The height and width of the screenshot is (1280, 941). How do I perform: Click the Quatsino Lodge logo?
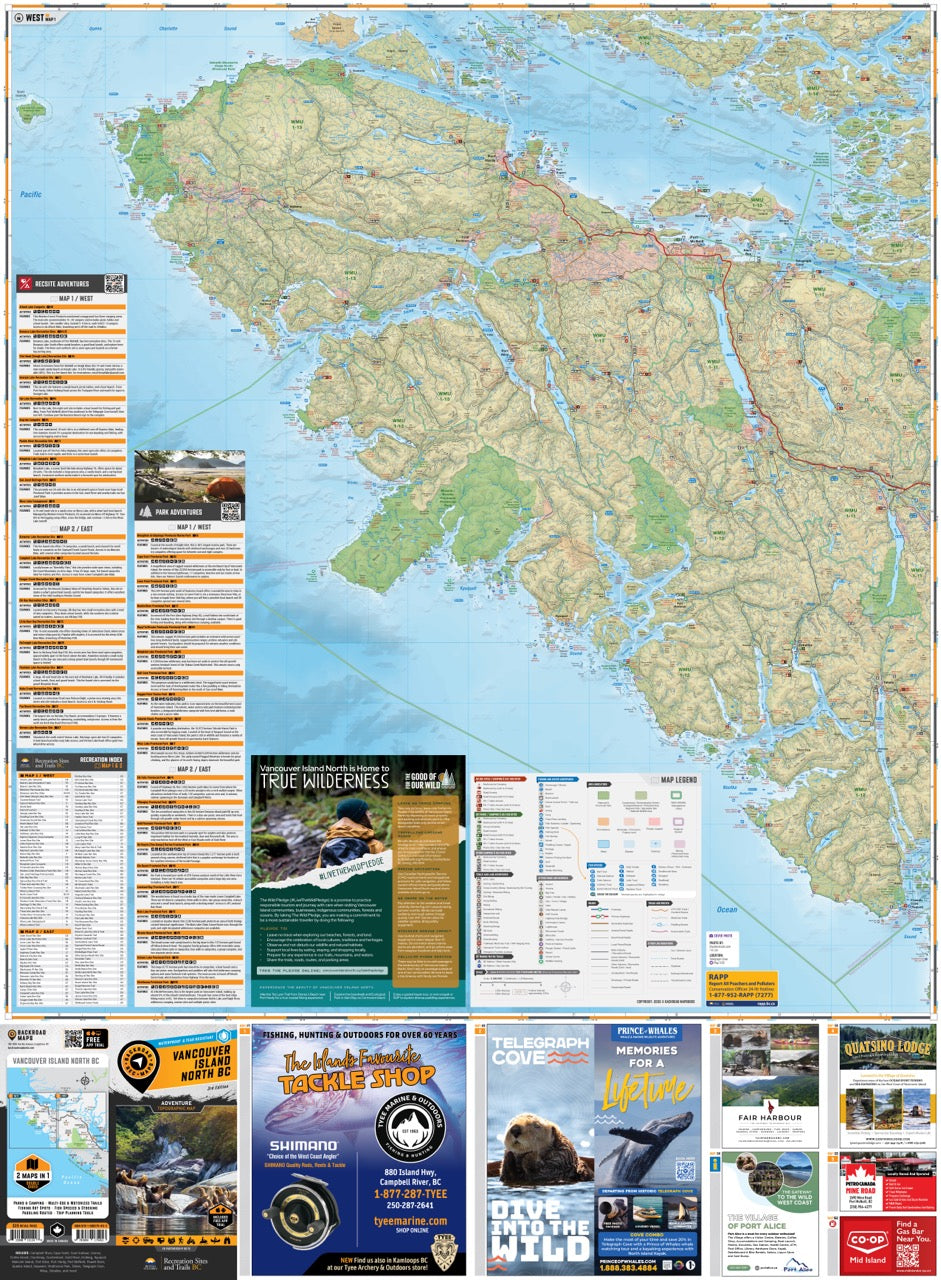(x=888, y=1047)
